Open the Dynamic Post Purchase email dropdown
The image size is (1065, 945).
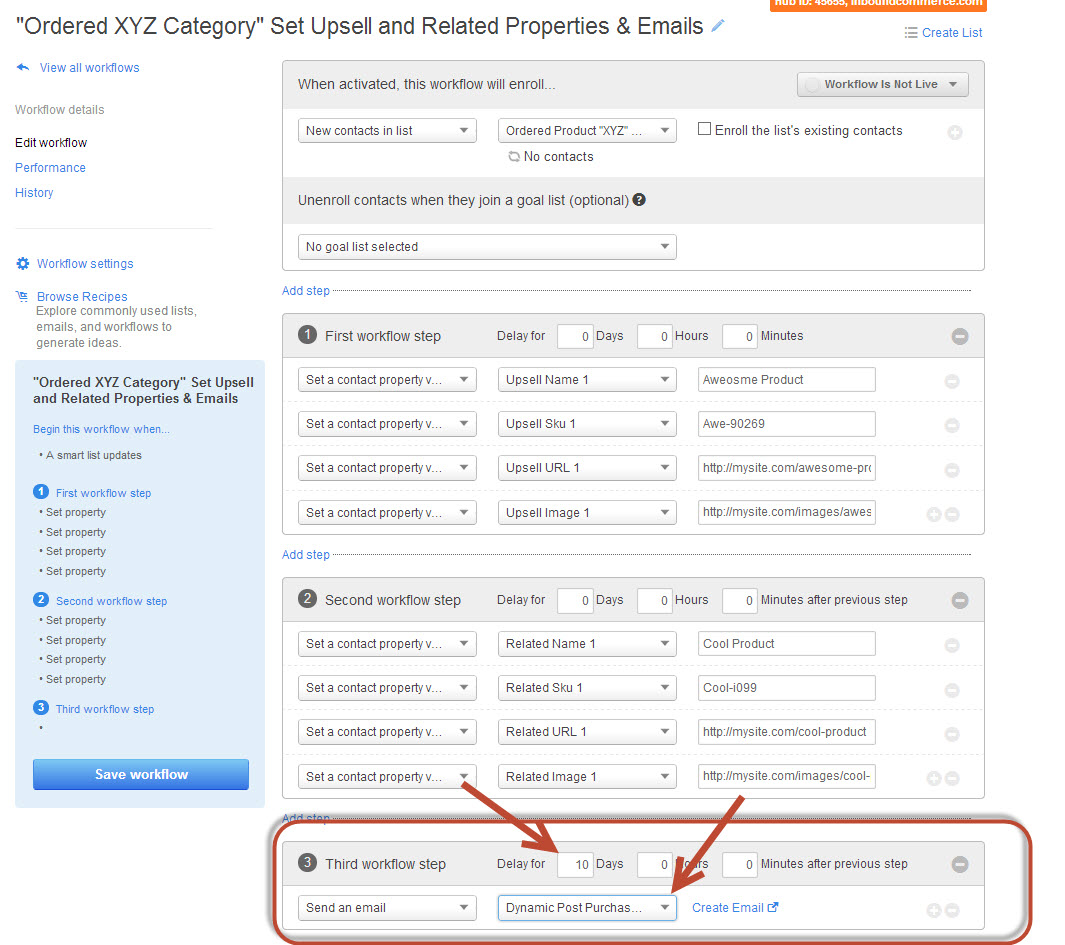click(x=587, y=908)
